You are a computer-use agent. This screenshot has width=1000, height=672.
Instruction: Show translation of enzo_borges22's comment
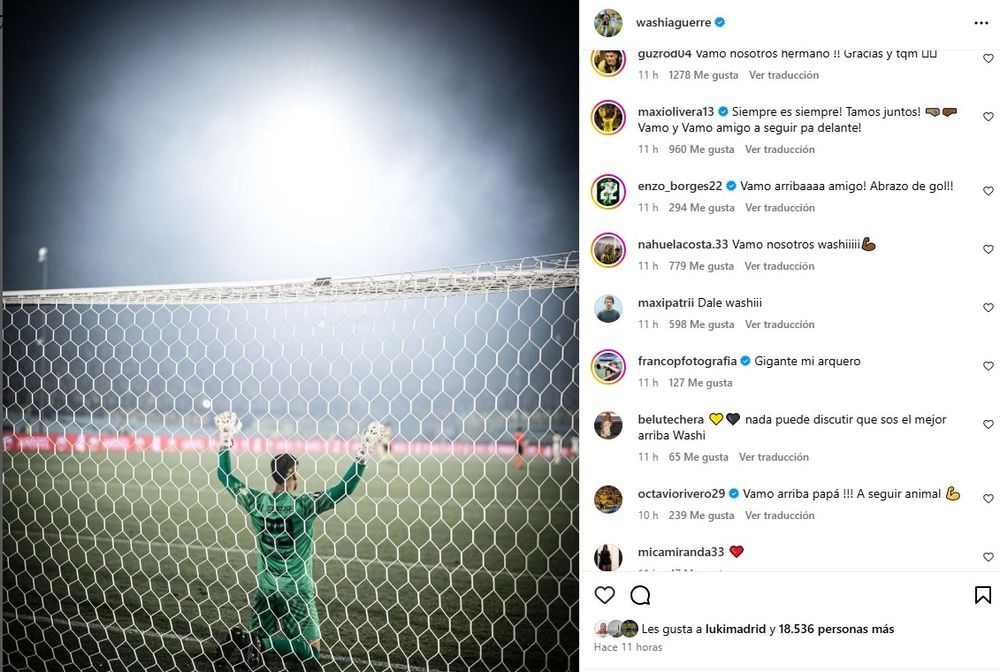779,208
